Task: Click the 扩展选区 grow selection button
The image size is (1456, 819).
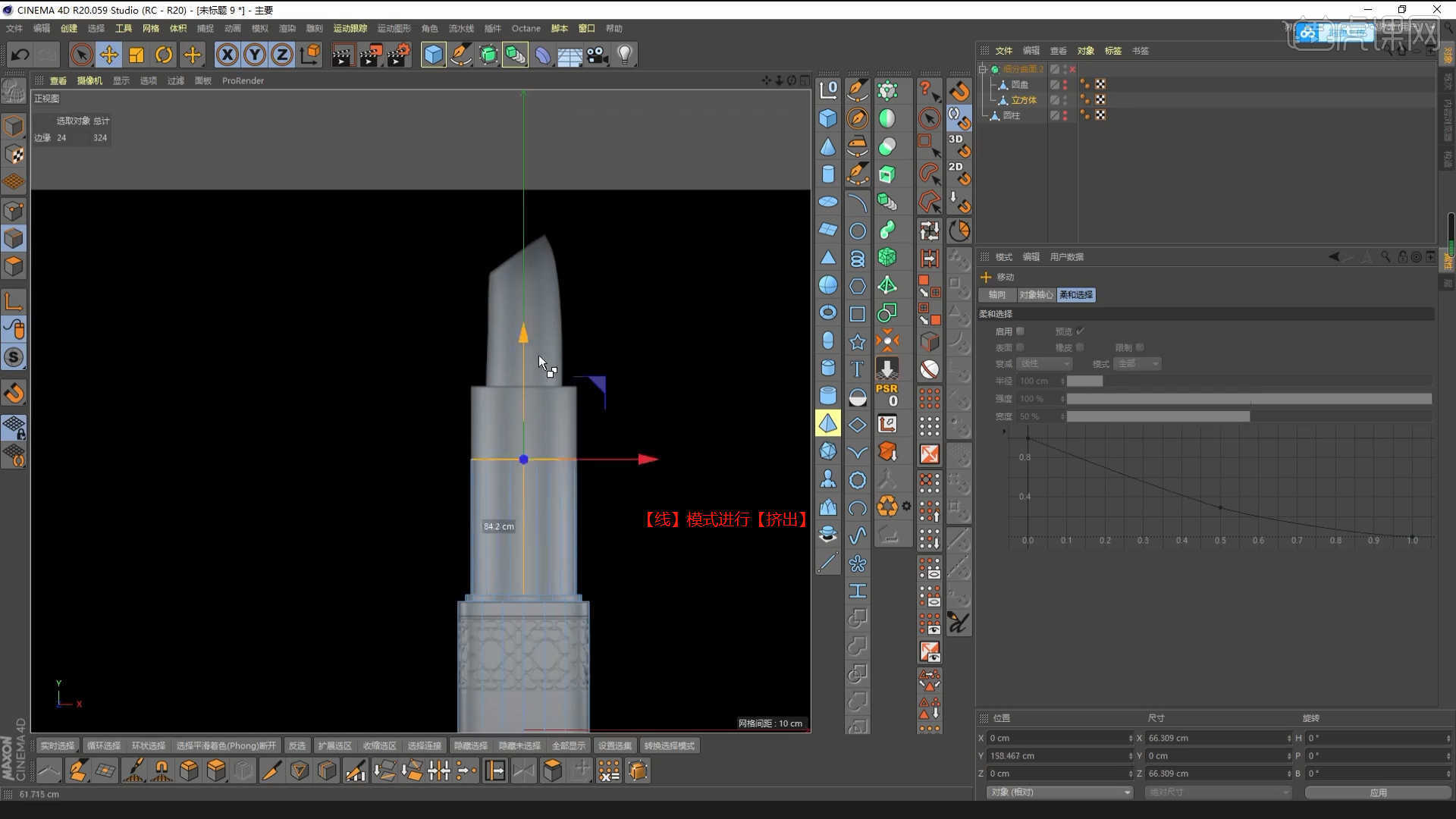Action: [335, 745]
